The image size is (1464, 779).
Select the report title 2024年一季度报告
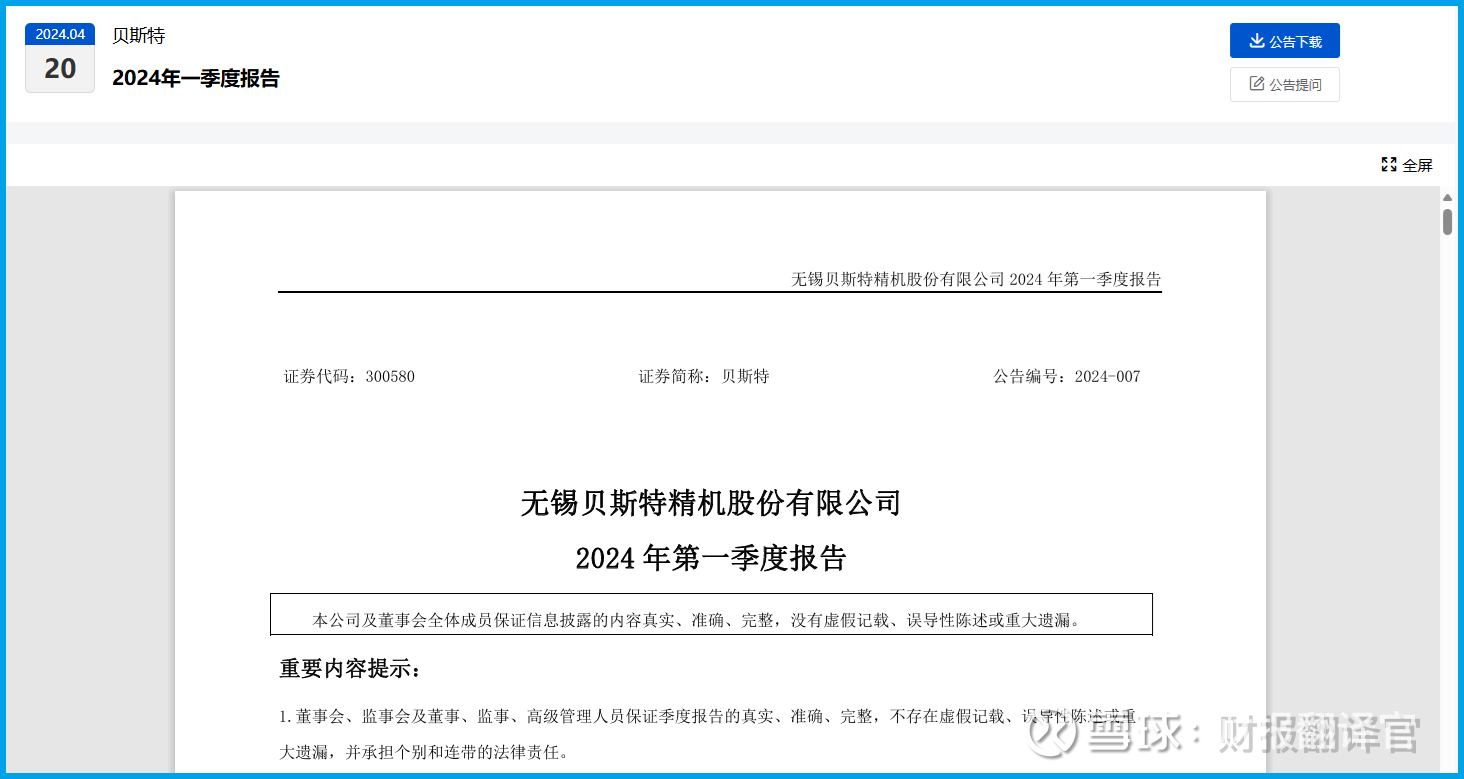pyautogui.click(x=196, y=78)
